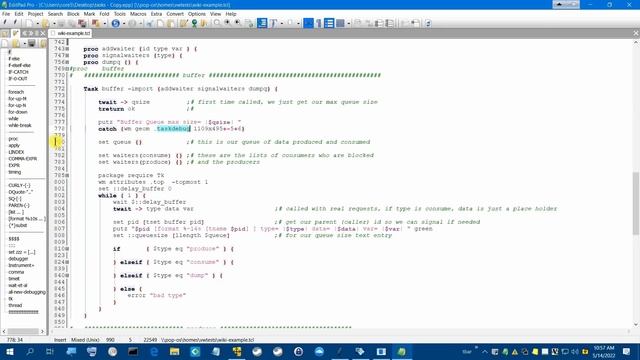Click the side panel save disk icon
This screenshot has height=360, width=640.
31,43
